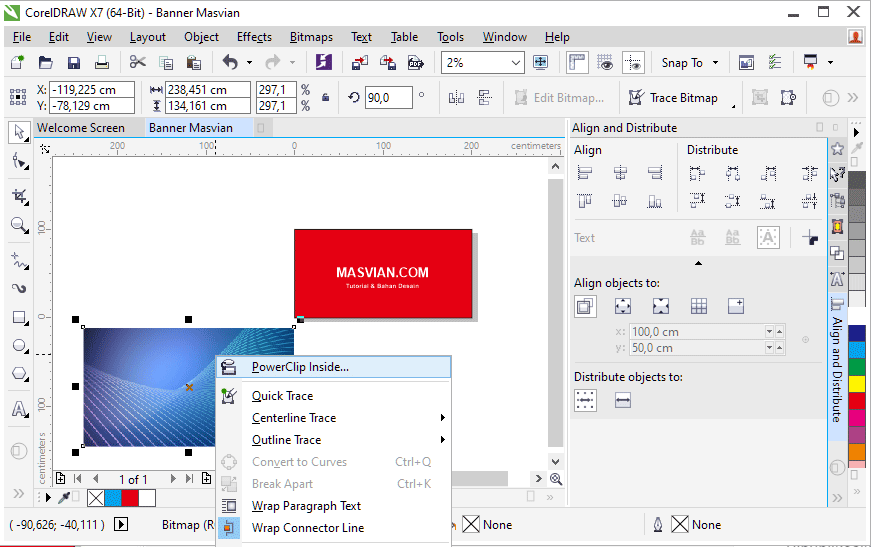Toggle the grid display
871x547 pixels.
605,62
